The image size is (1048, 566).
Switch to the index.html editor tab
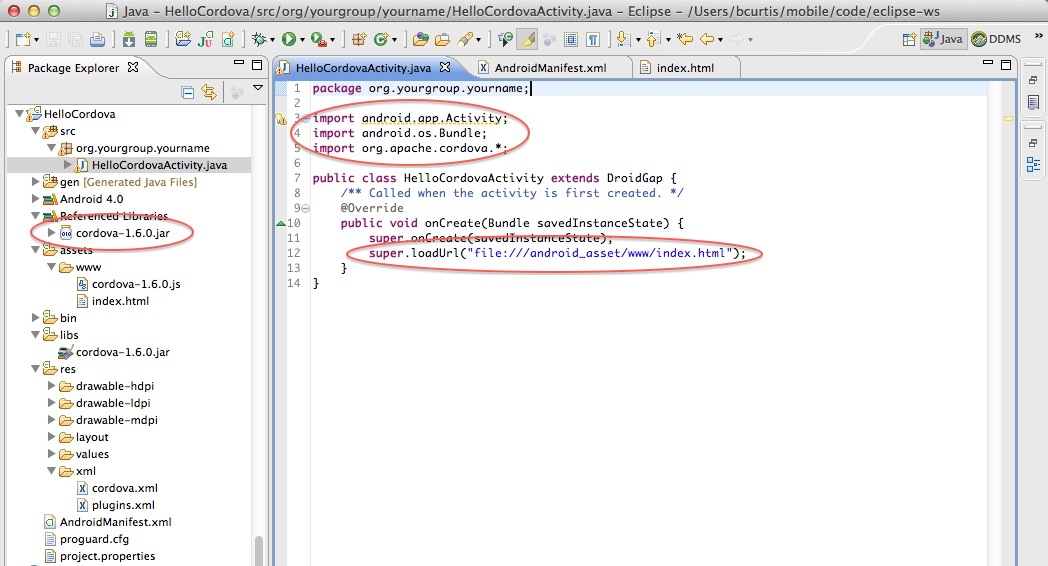(x=684, y=68)
